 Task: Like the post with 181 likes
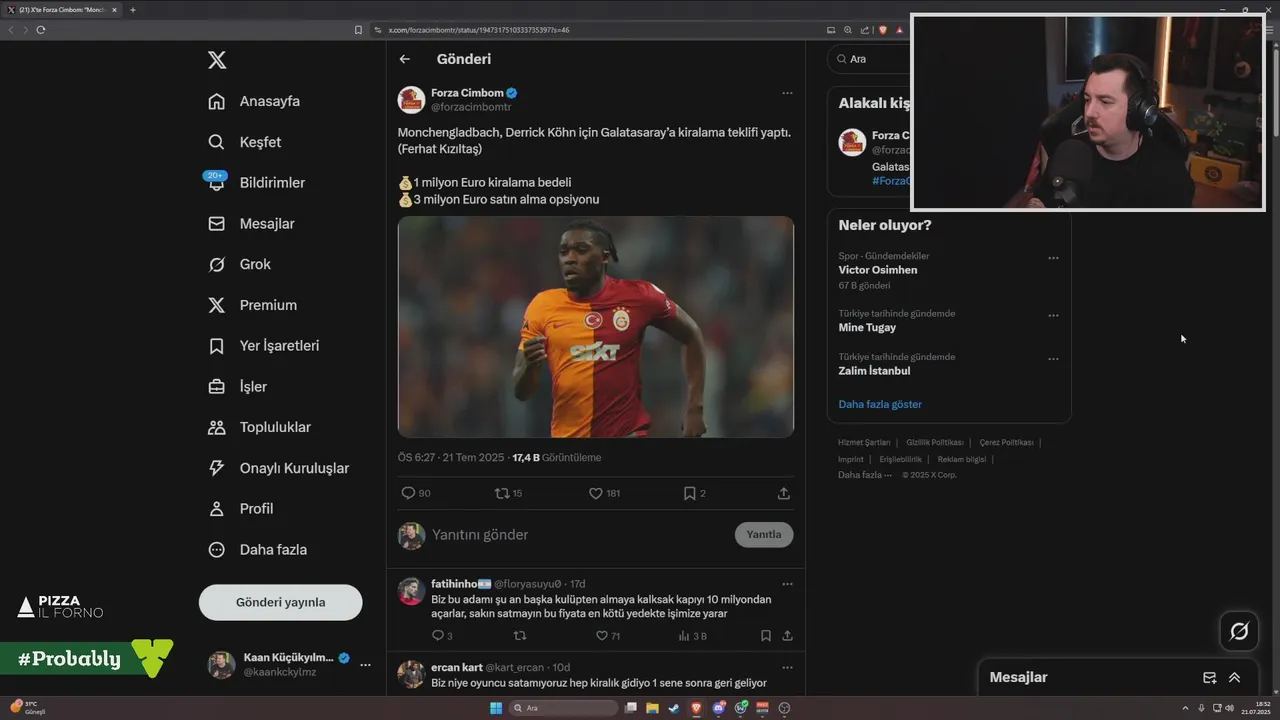click(604, 493)
